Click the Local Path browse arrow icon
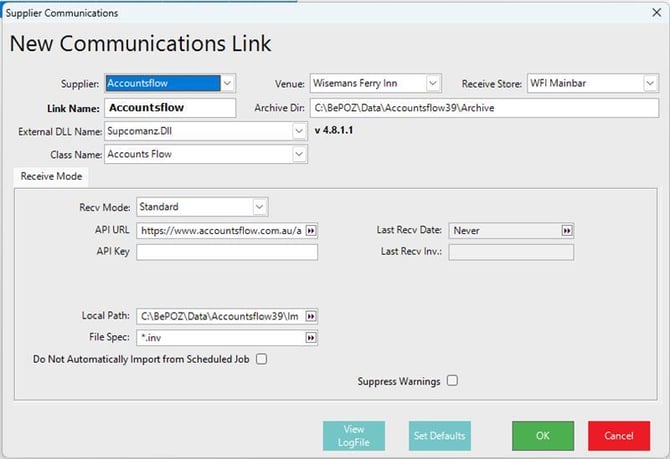Viewport: 670px width, 459px height. [310, 316]
